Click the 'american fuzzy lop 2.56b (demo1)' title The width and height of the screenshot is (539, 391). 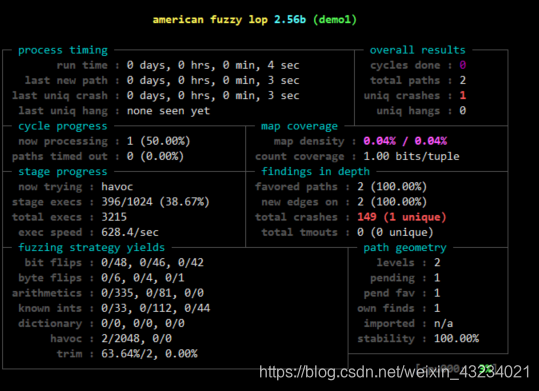(255, 20)
